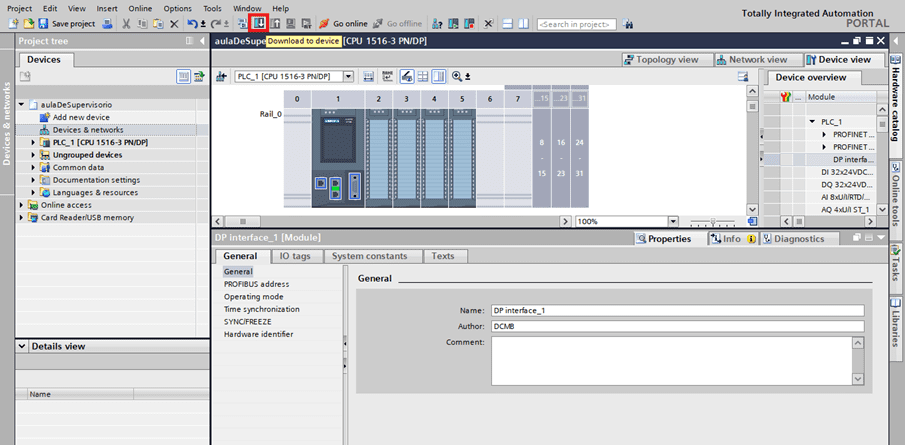Click the Cross-references icon
This screenshot has height=445, width=905.
click(x=489, y=24)
